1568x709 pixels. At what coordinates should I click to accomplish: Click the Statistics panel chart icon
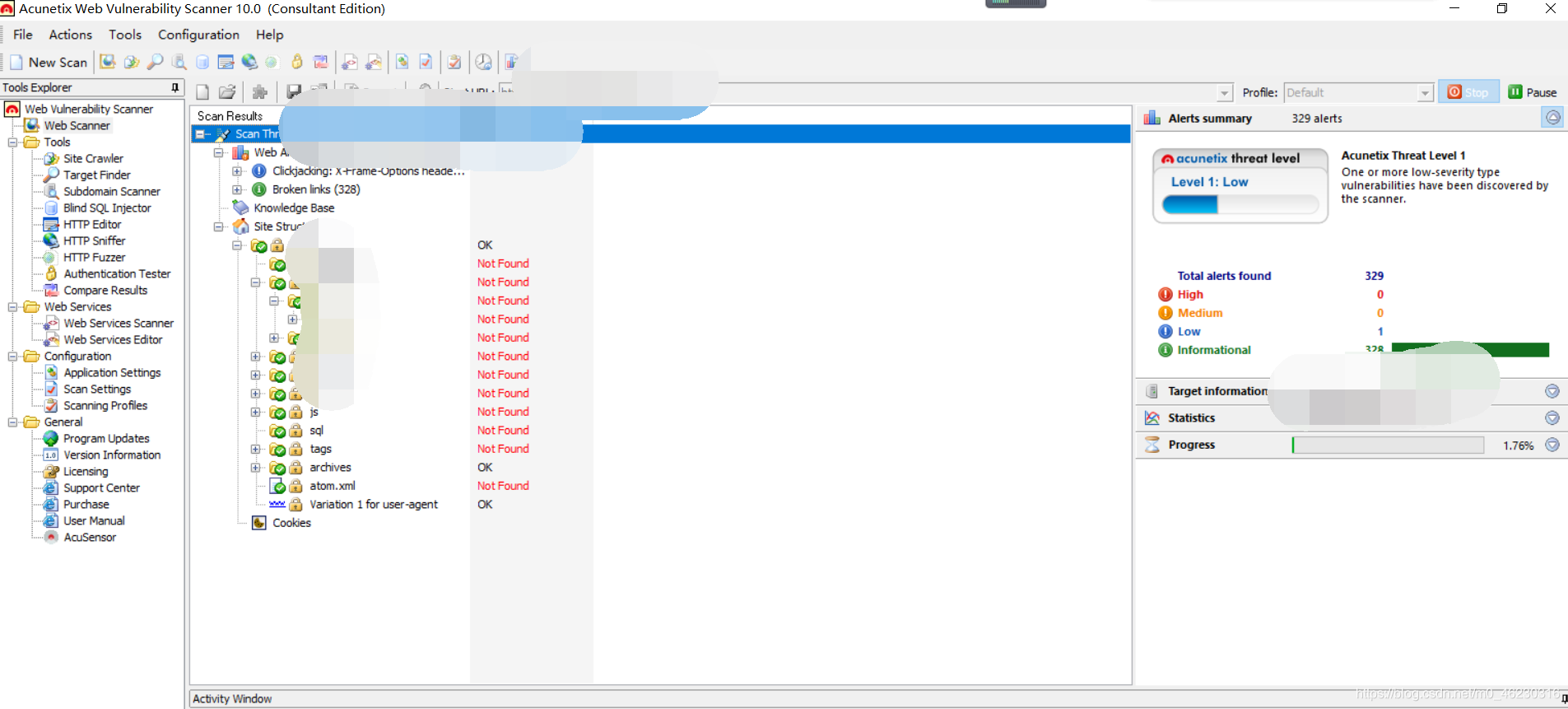[1152, 417]
